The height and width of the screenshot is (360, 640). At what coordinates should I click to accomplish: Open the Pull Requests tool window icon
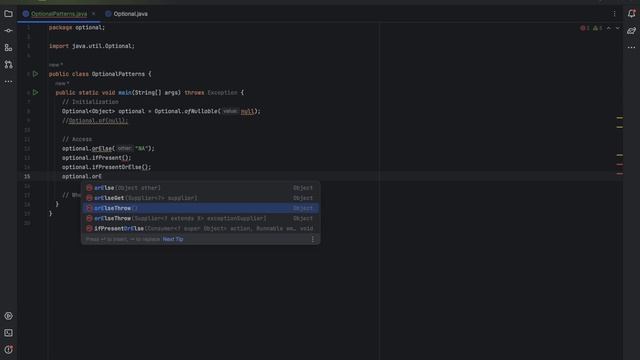[8, 64]
